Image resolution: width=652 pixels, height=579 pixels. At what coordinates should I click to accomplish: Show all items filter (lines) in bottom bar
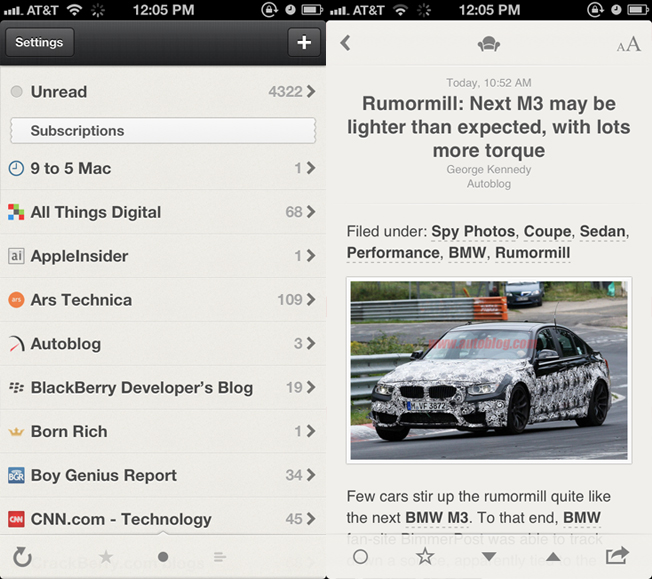pyautogui.click(x=220, y=557)
